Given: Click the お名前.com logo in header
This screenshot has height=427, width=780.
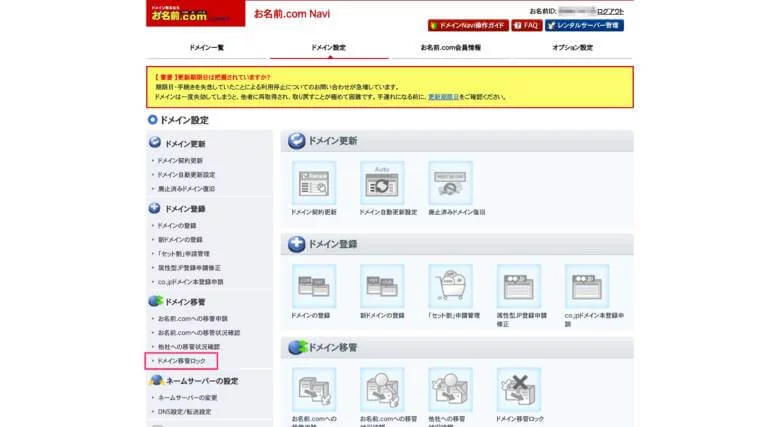Looking at the screenshot, I should [x=195, y=13].
